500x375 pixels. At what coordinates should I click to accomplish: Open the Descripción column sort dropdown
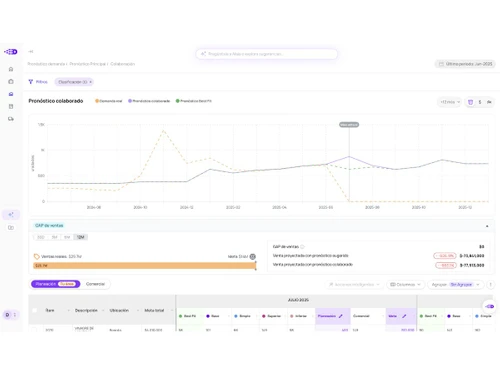point(103,310)
